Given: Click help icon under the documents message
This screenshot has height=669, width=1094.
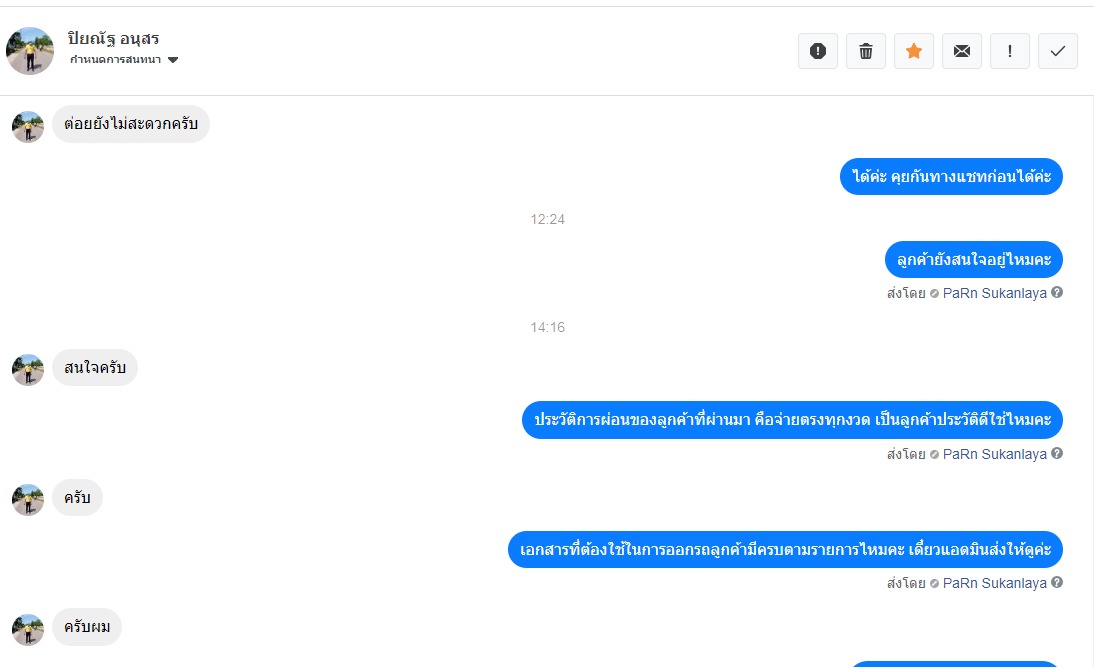Looking at the screenshot, I should click(x=1057, y=582).
